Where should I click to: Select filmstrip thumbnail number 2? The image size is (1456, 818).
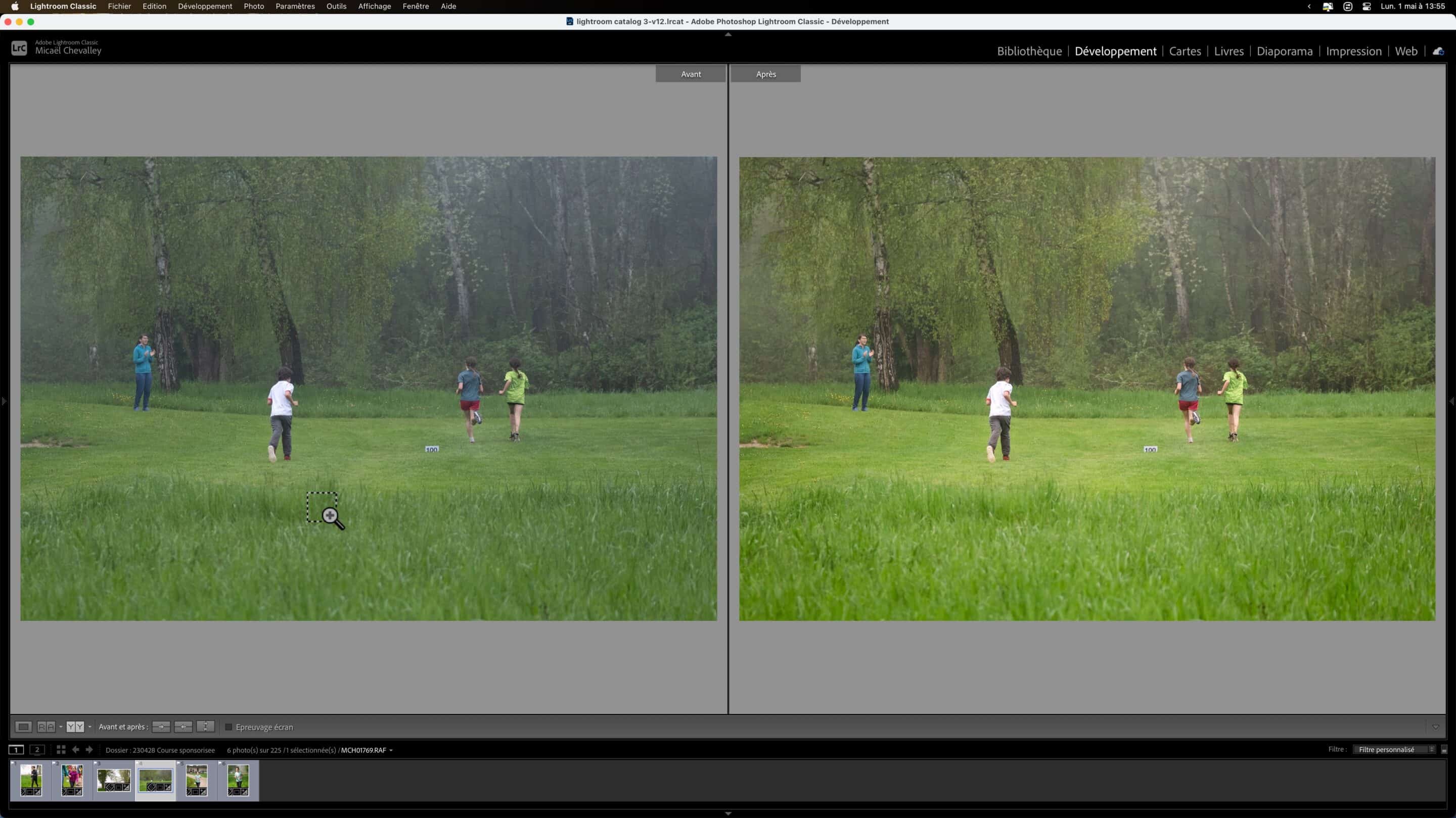[72, 780]
